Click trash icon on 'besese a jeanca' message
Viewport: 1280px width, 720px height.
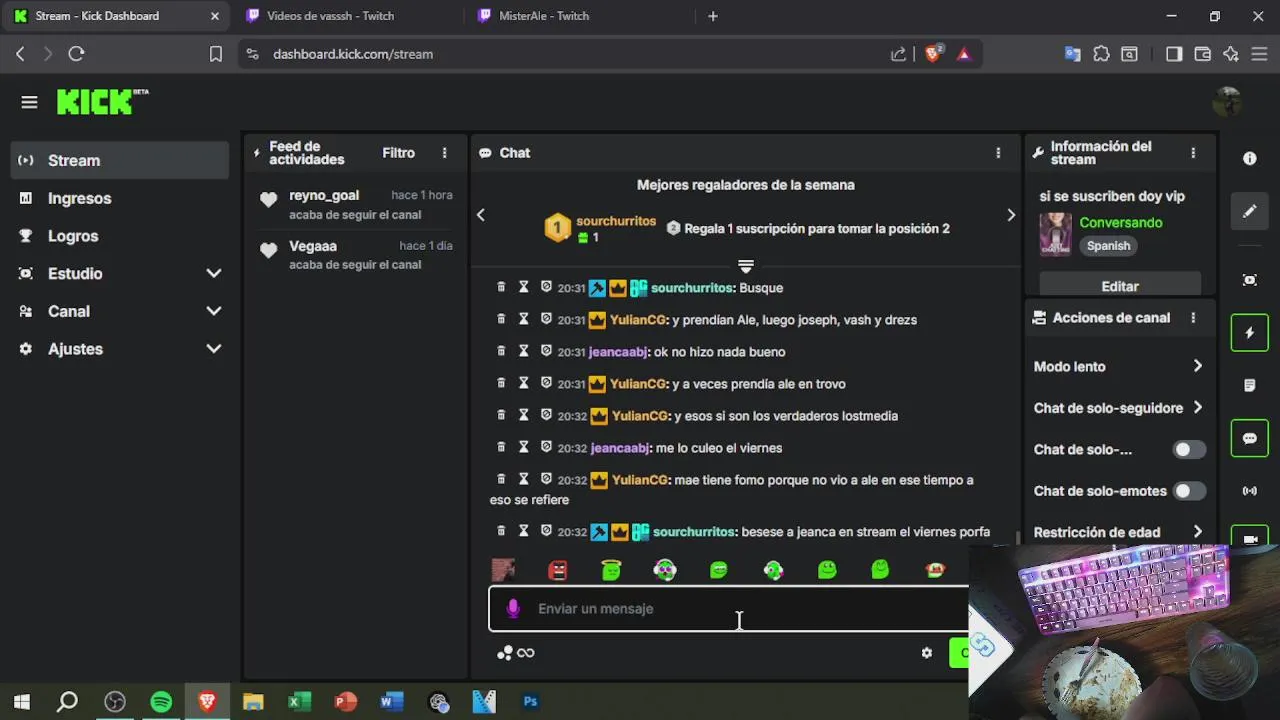(x=501, y=531)
